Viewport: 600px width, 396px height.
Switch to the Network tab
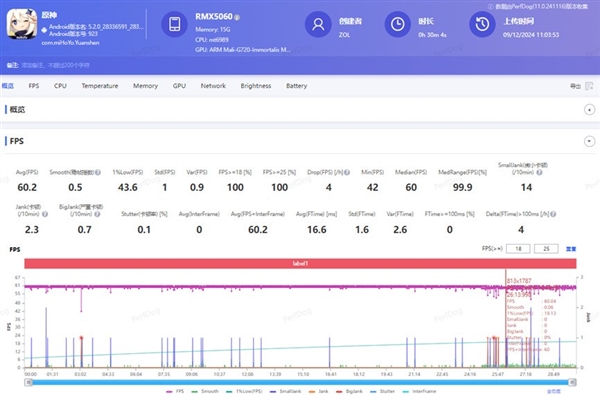[213, 86]
